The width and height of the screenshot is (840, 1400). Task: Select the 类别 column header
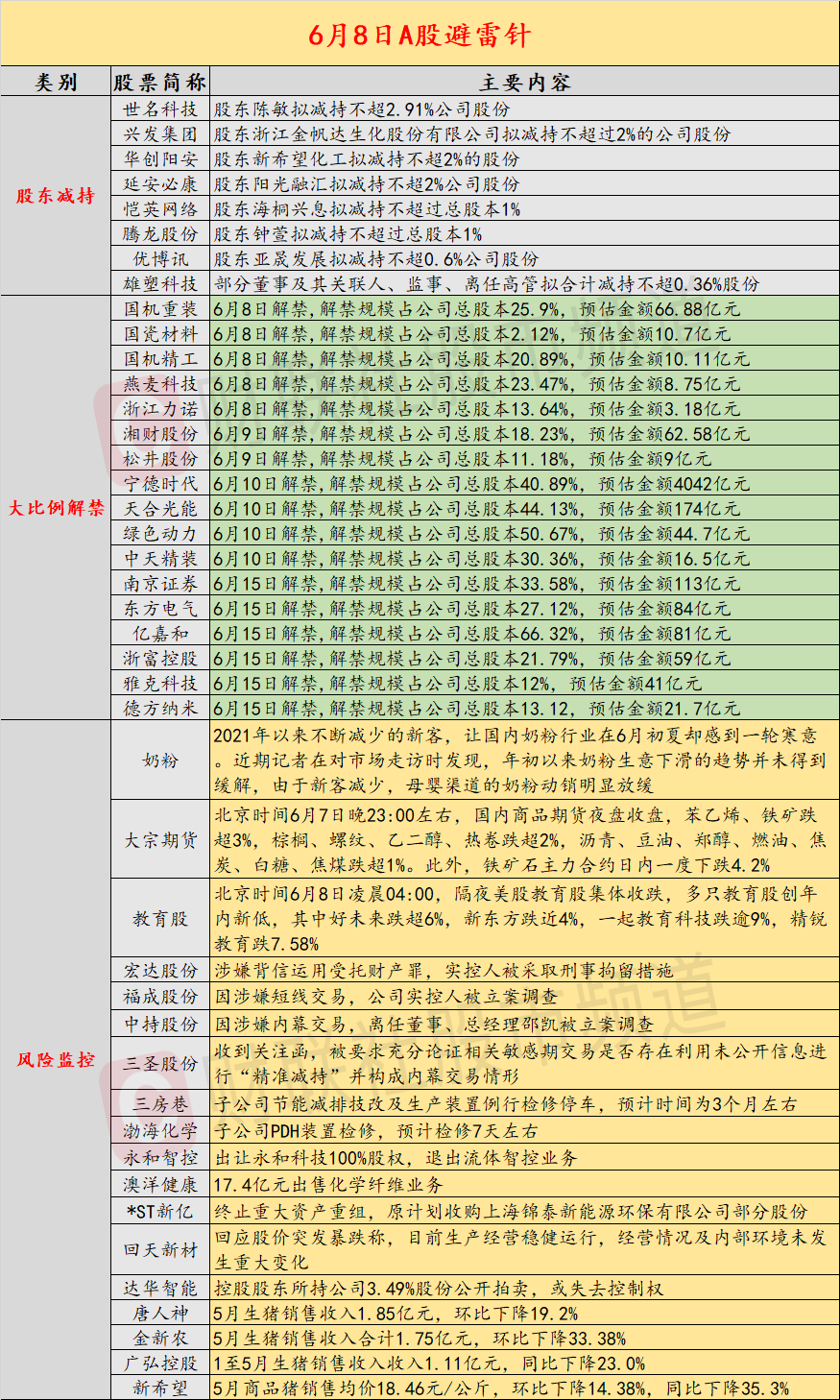tap(56, 83)
